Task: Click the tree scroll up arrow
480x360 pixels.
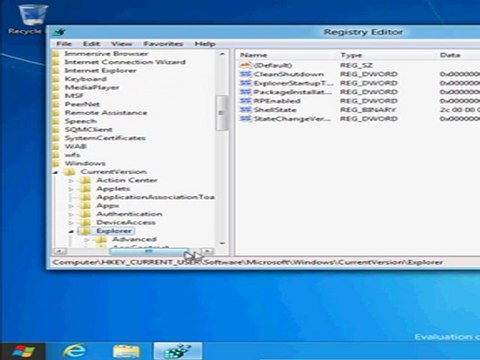Action: click(x=222, y=54)
